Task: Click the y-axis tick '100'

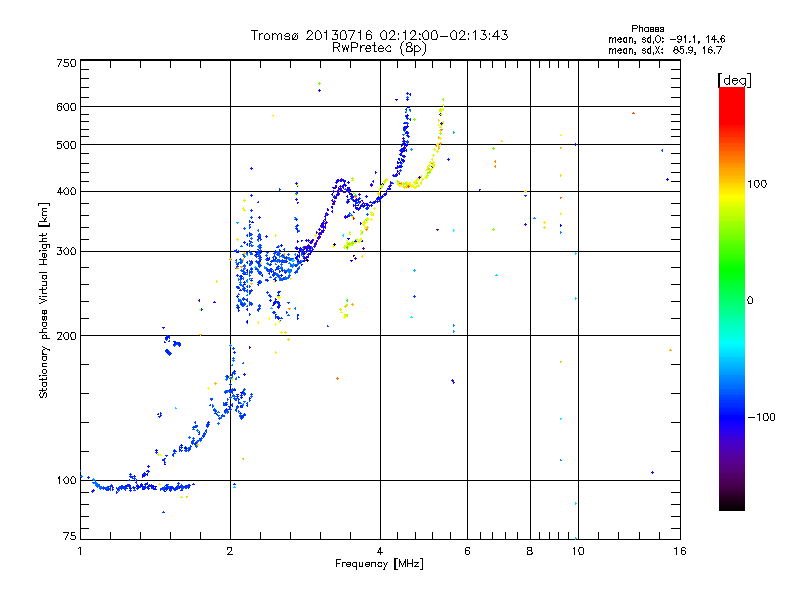Action: [66, 480]
